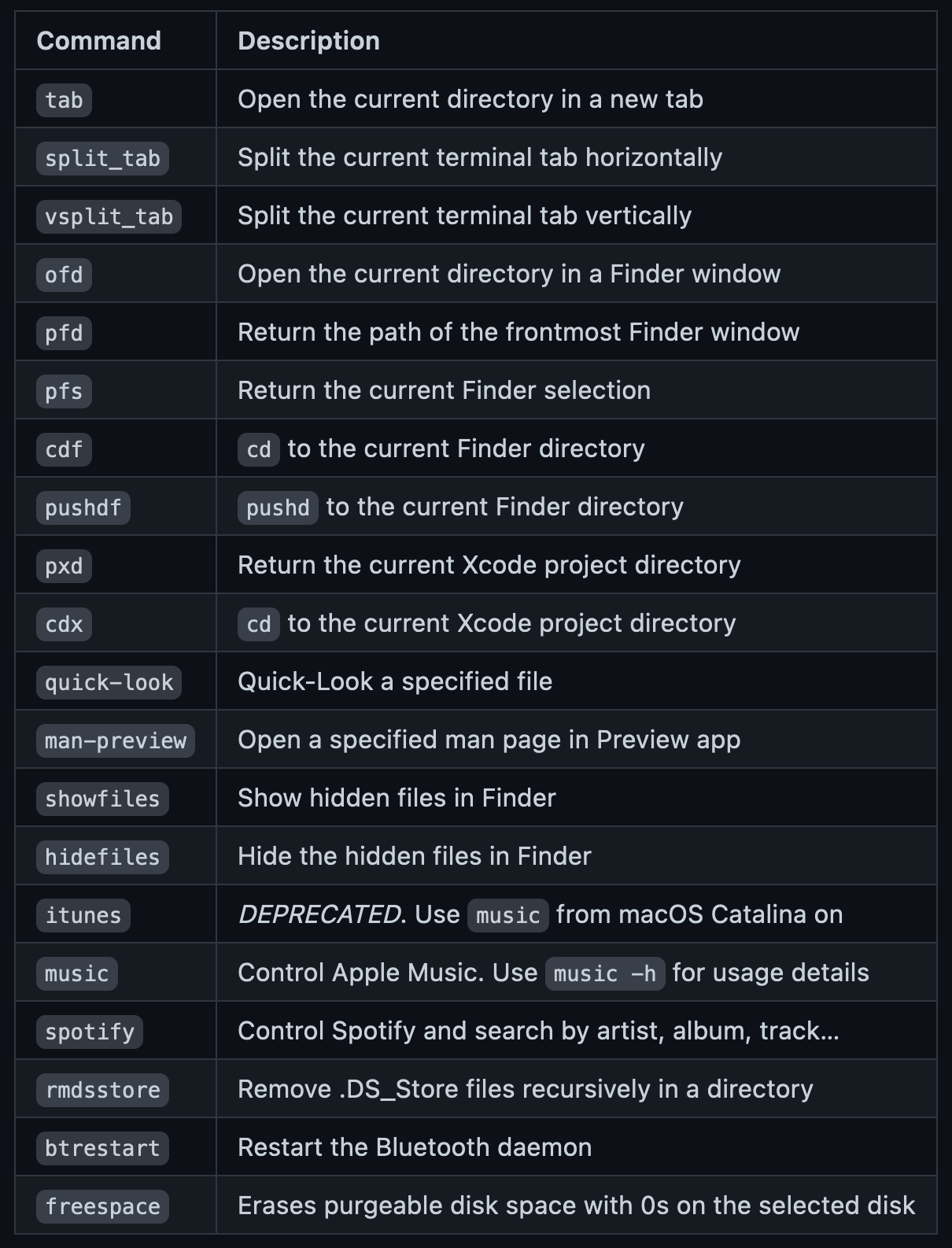Image resolution: width=952 pixels, height=1248 pixels.
Task: Select the "vsplit_tab" command code
Action: [x=109, y=216]
